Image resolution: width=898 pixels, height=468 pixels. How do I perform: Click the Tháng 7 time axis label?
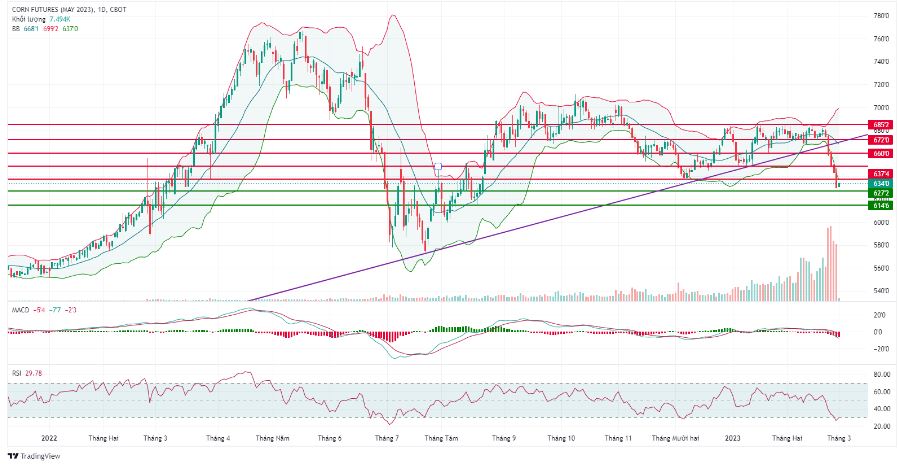[x=387, y=438]
